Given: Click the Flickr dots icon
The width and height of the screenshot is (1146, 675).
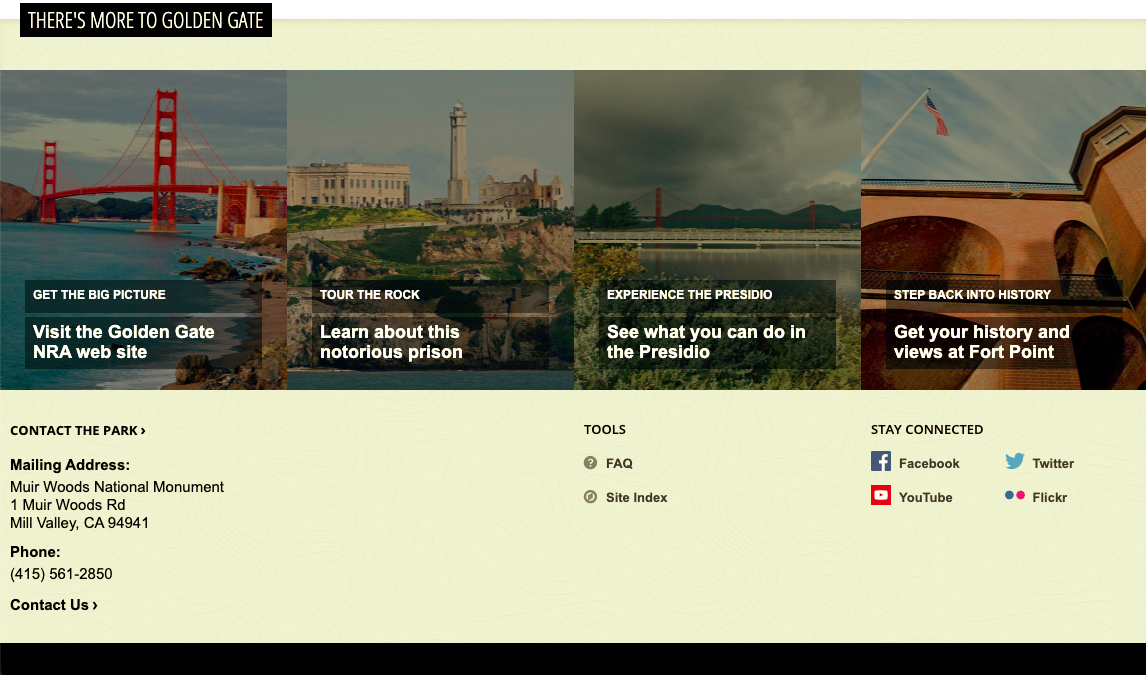Looking at the screenshot, I should coord(1014,495).
